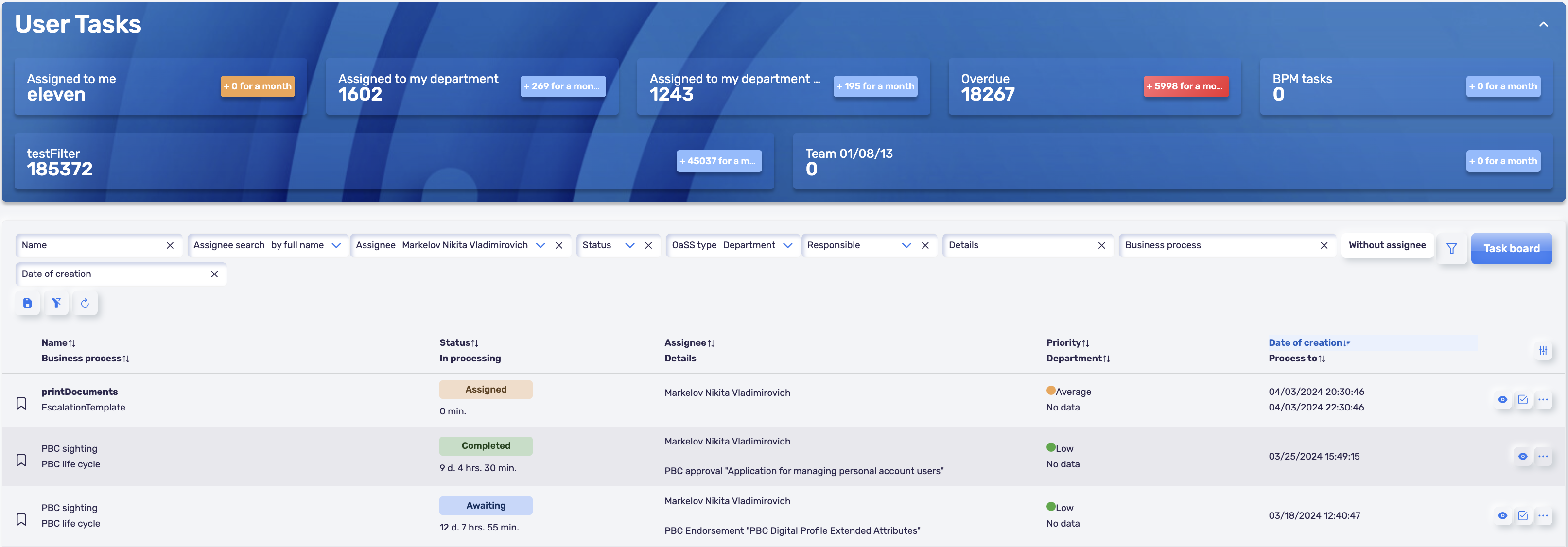Complete Awaiting PBC sighting via check icon

click(x=1523, y=515)
